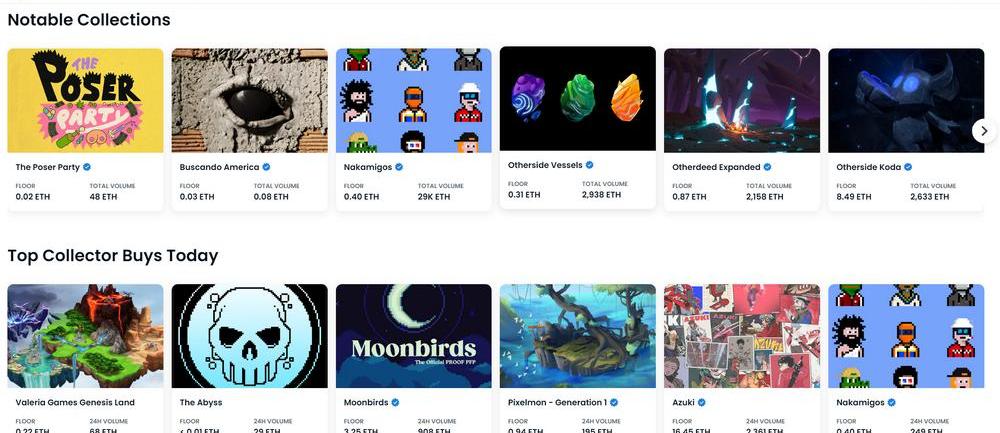Click Otherdeed Expanded collection name
Viewport: 1000px width, 433px height.
coord(716,167)
